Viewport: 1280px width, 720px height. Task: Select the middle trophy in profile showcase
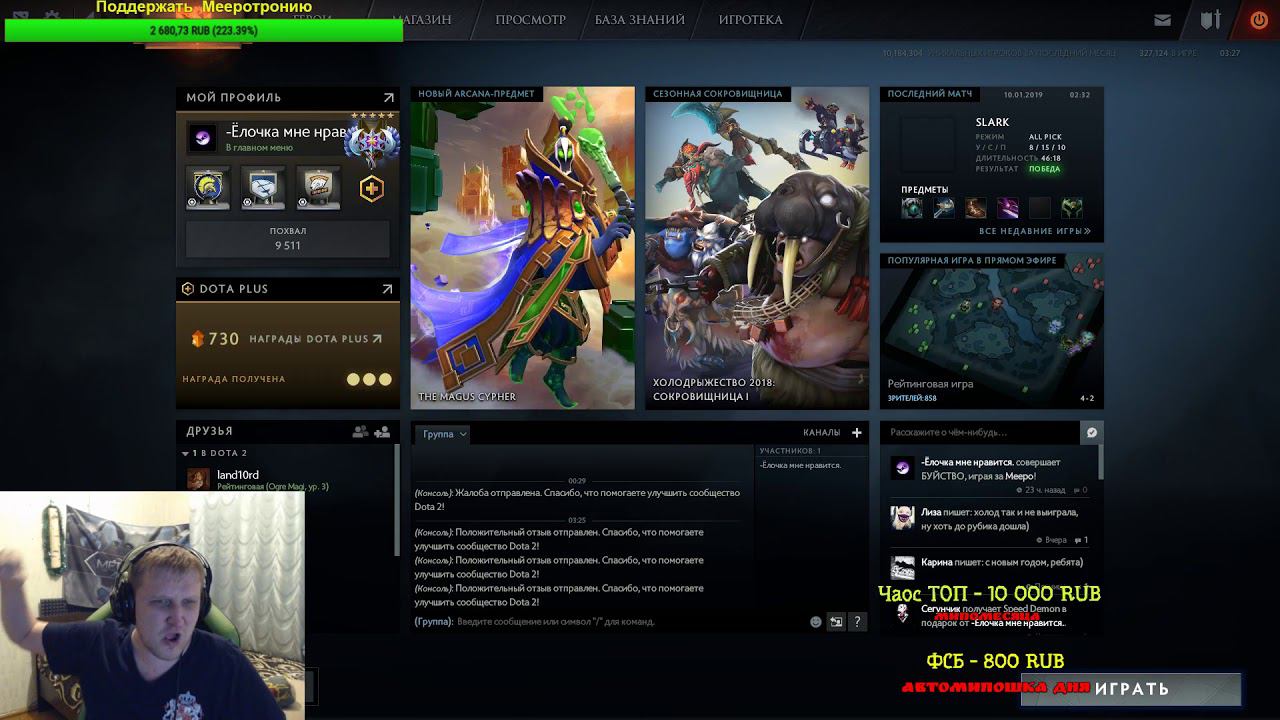pos(263,187)
